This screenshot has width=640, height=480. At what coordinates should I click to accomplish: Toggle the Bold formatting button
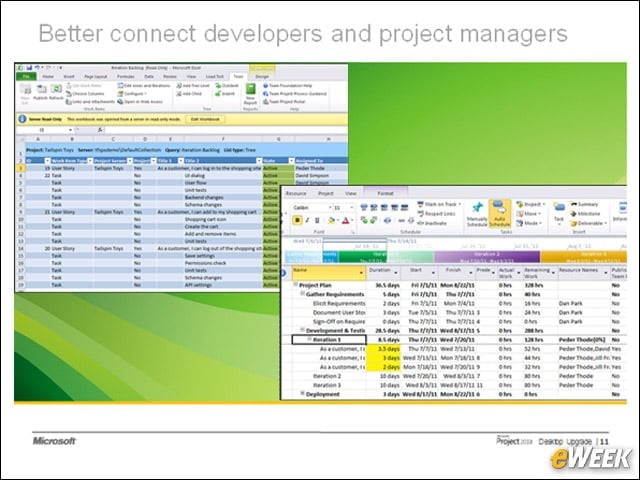[297, 220]
